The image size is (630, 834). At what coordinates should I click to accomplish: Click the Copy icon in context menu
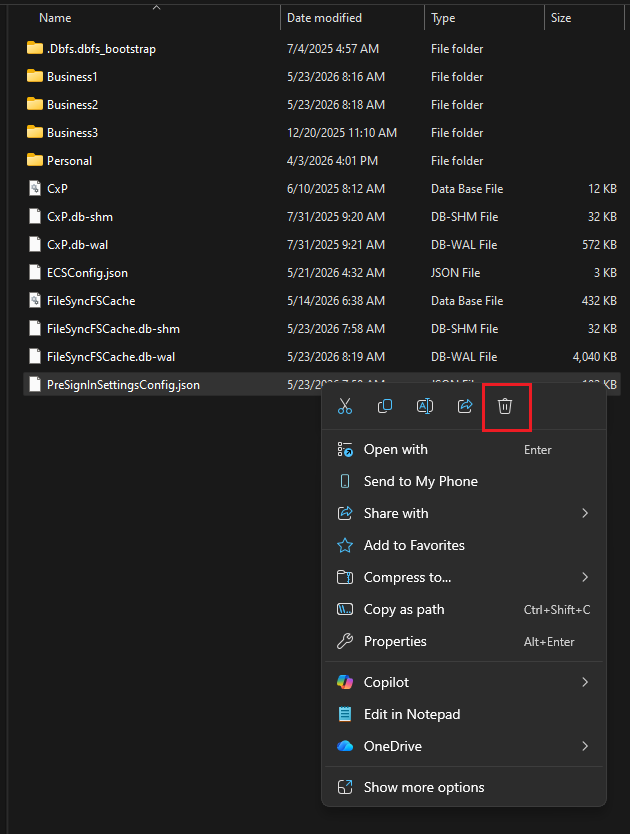[x=385, y=406]
